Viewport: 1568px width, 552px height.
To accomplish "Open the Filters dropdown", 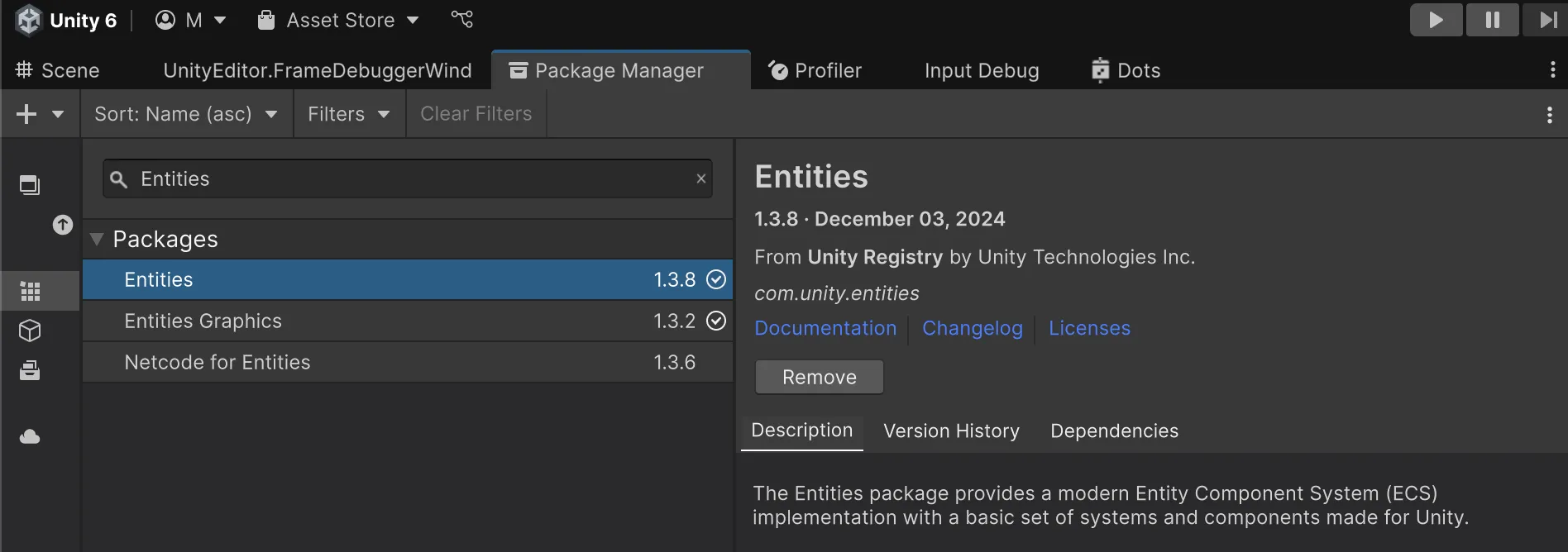I will click(x=349, y=114).
